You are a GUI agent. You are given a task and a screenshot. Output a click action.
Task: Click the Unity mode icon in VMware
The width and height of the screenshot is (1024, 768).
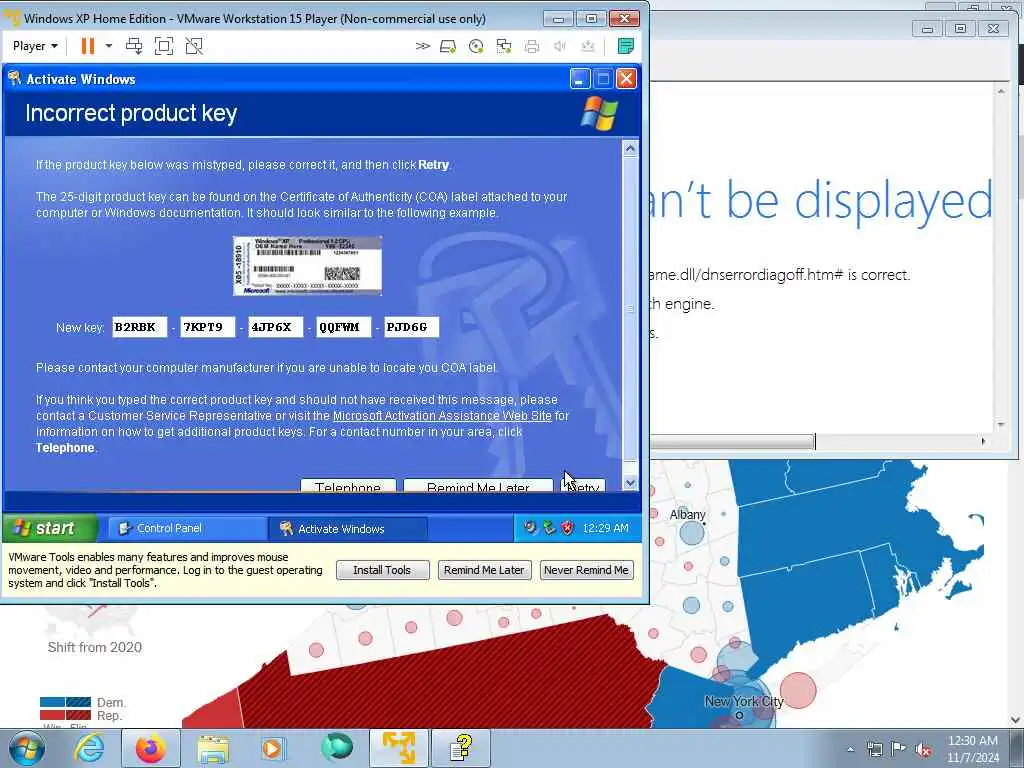(194, 46)
